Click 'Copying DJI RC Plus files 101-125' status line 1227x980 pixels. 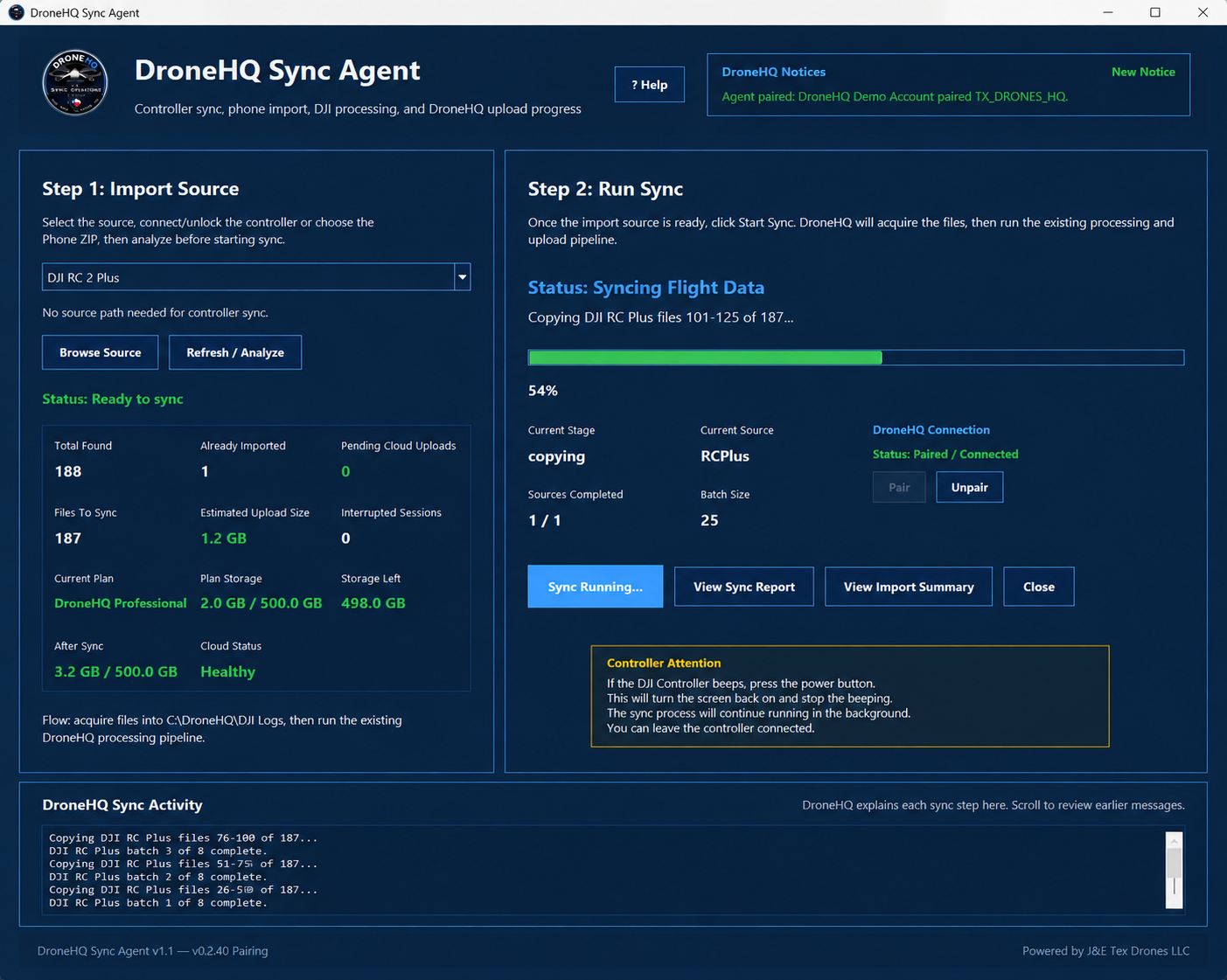click(661, 317)
